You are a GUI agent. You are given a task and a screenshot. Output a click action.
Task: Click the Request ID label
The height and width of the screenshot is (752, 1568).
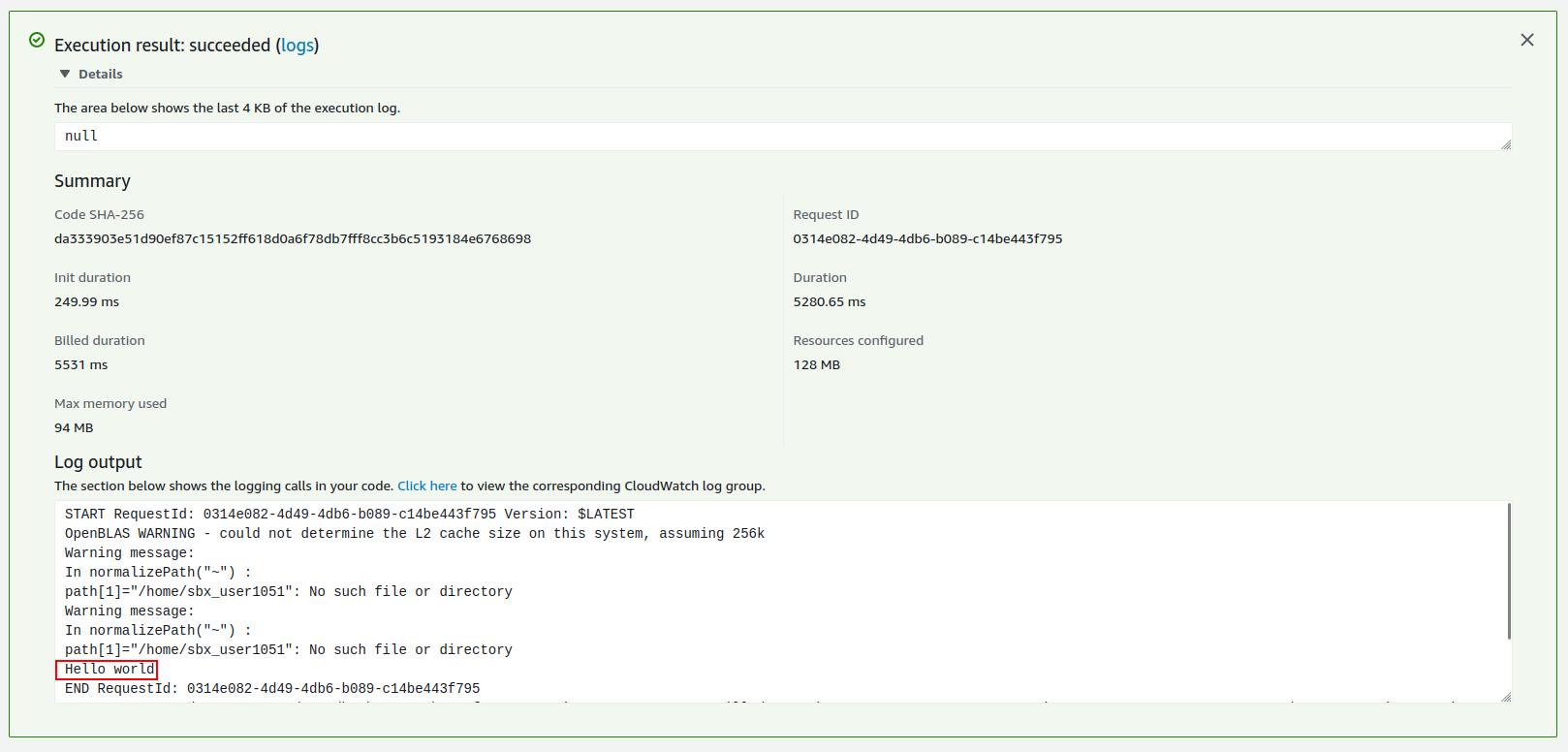(826, 215)
